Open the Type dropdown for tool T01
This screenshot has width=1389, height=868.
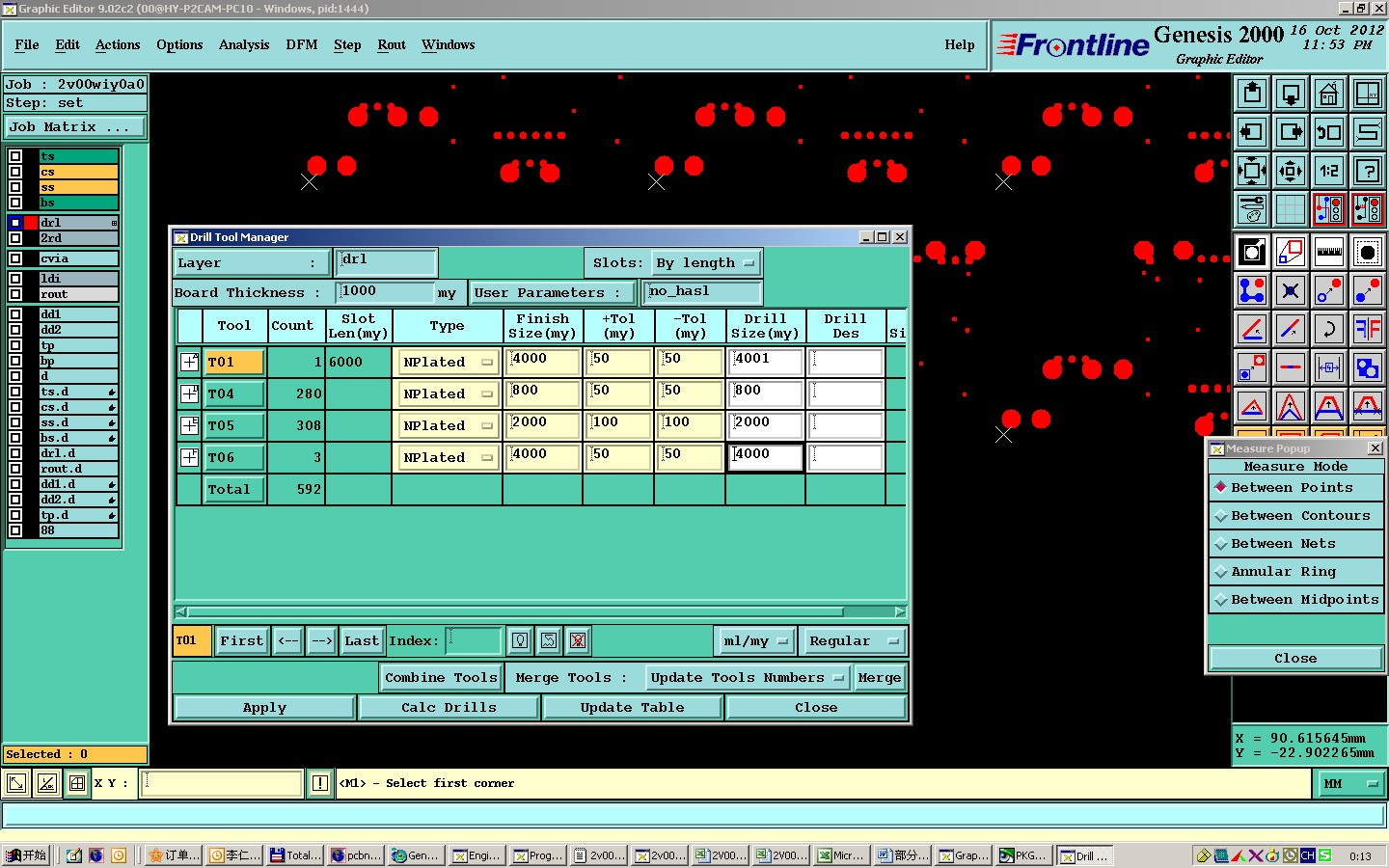pos(448,363)
